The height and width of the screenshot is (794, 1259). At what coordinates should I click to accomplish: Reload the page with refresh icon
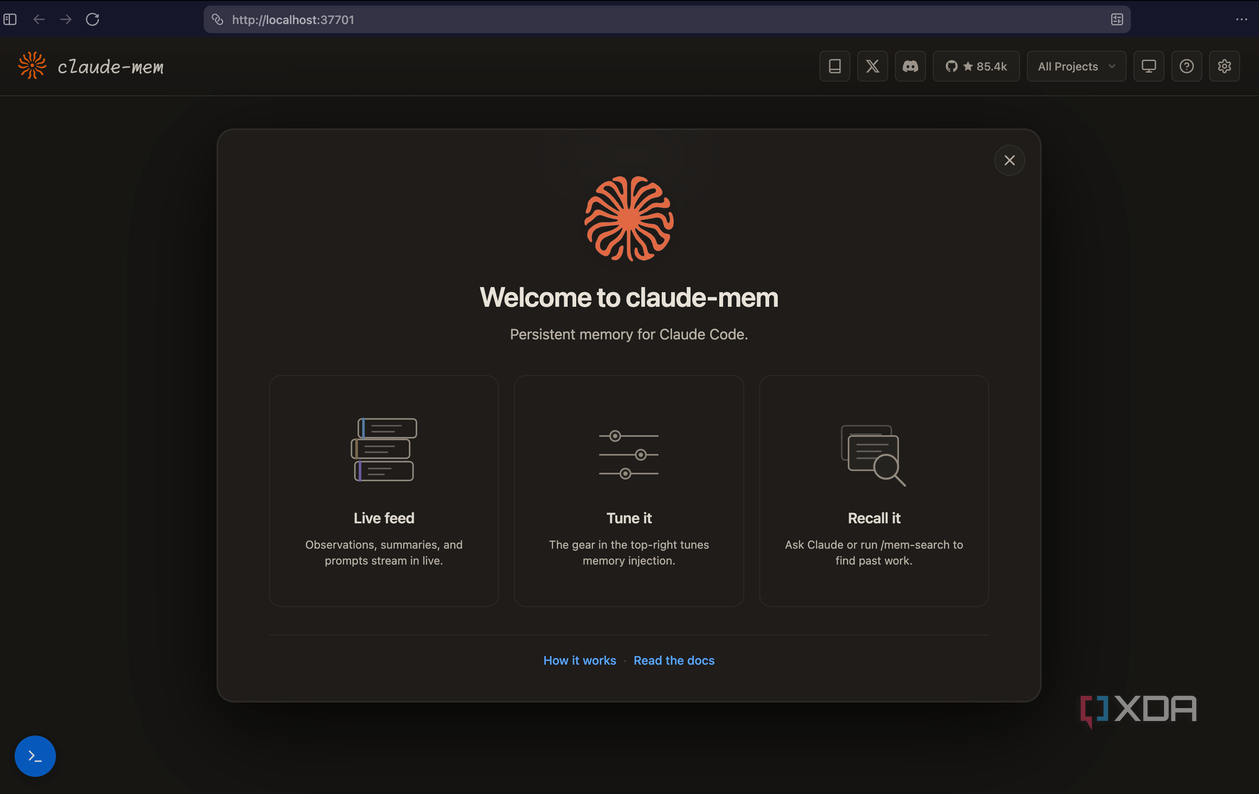coord(92,19)
